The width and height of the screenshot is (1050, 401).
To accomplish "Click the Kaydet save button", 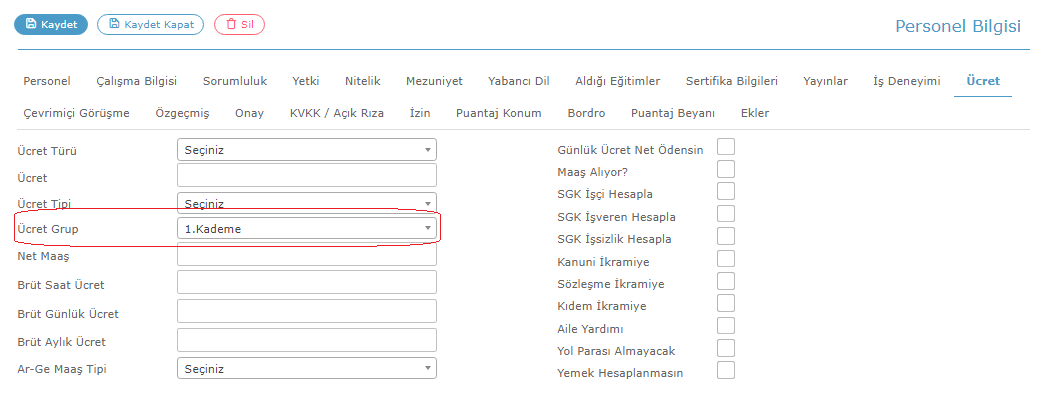I will (x=51, y=25).
